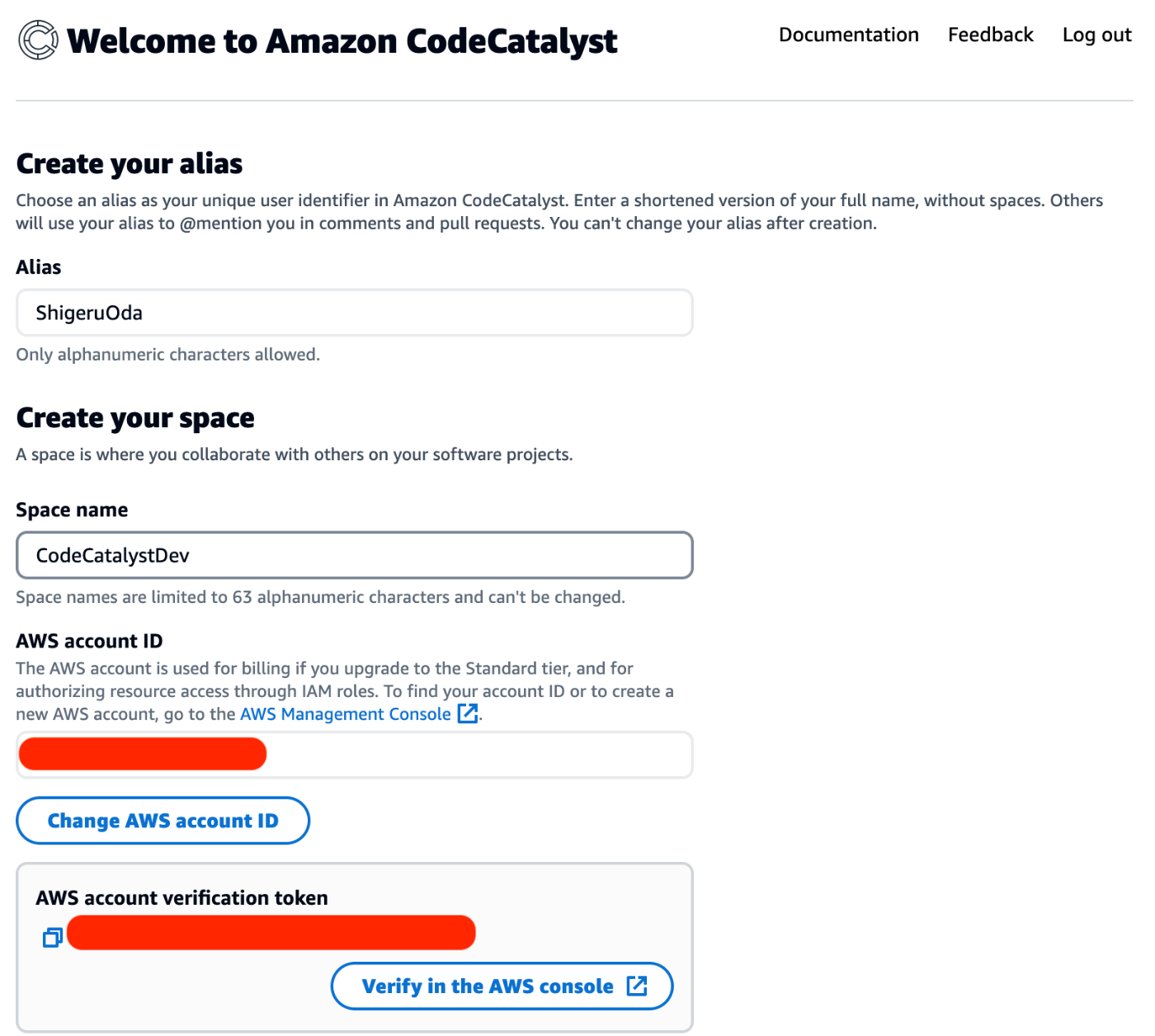The width and height of the screenshot is (1155, 1036).
Task: Click the redacted verification token text
Action: tap(271, 933)
